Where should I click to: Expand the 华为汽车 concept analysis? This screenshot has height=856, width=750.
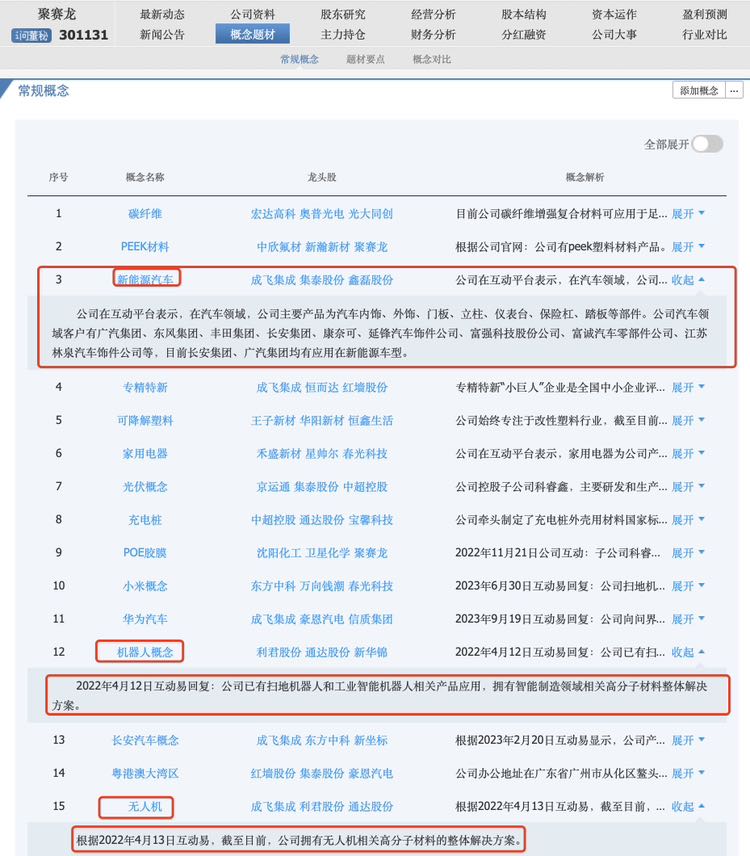(688, 619)
